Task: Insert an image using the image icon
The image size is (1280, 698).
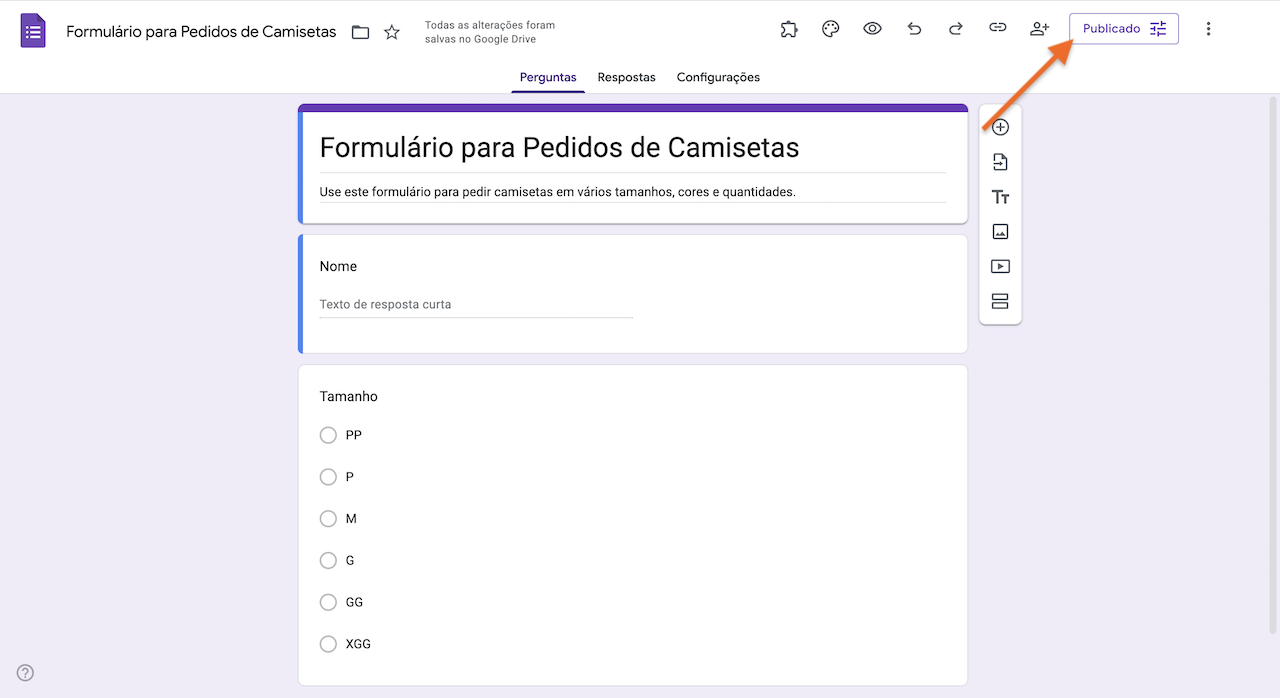Action: (1000, 231)
